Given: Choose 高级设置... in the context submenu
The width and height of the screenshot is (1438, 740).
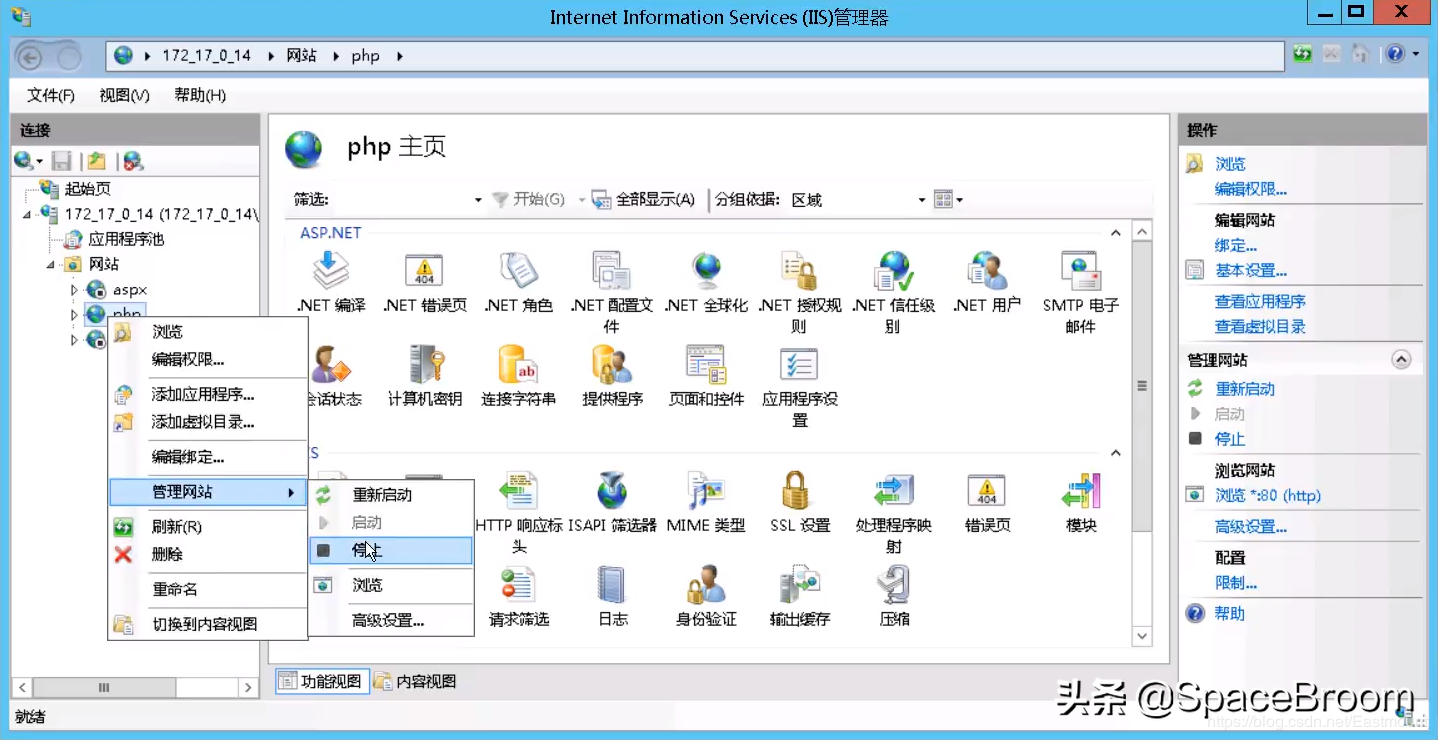Looking at the screenshot, I should coord(391,620).
